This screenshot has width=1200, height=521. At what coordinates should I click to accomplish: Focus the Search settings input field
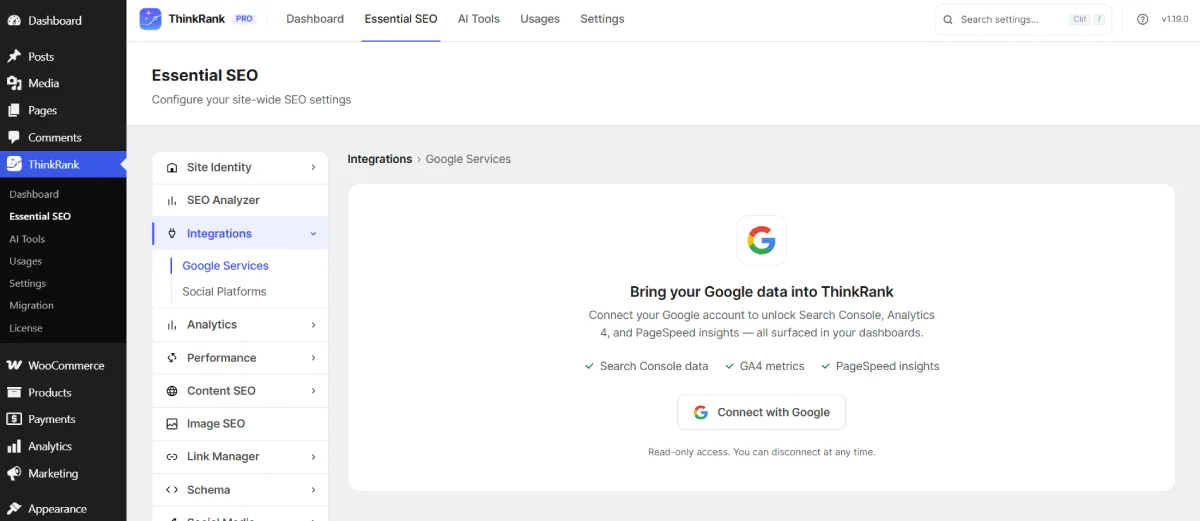pos(1023,19)
